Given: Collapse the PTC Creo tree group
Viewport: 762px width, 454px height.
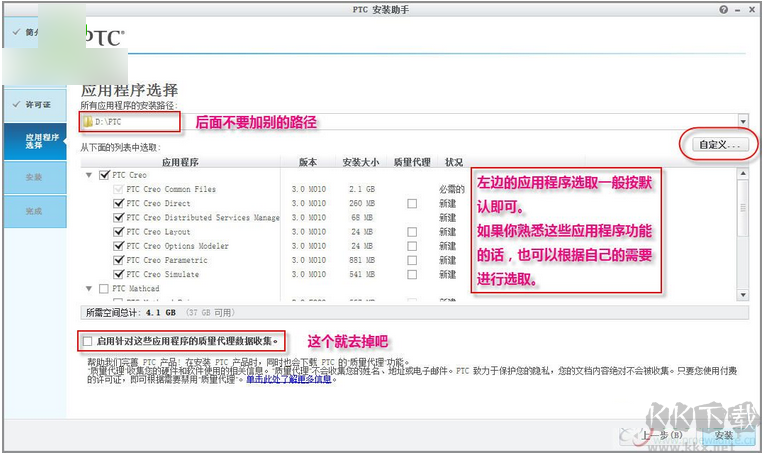Looking at the screenshot, I should pos(90,175).
